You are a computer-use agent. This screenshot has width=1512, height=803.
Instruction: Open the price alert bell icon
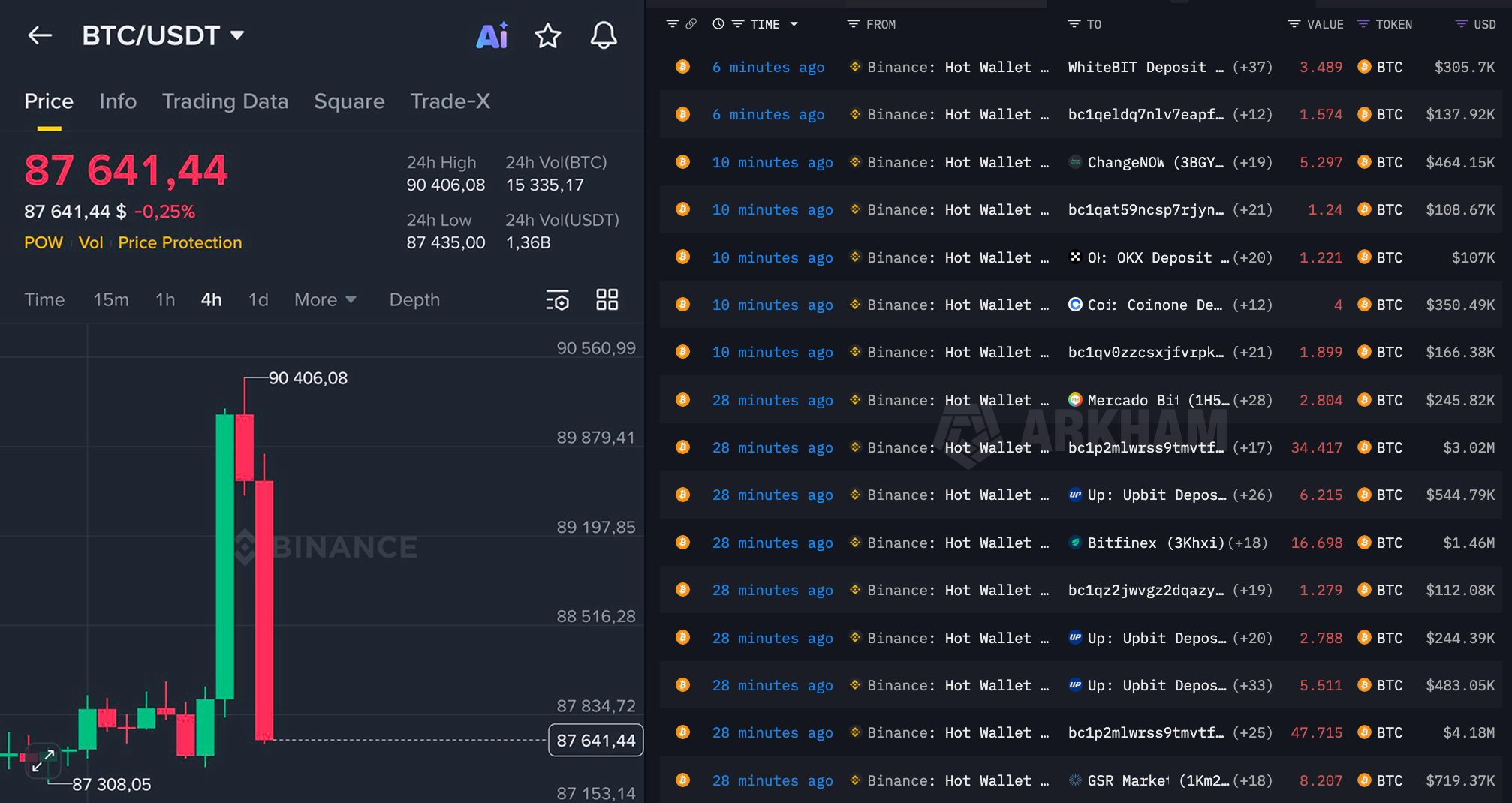point(604,35)
